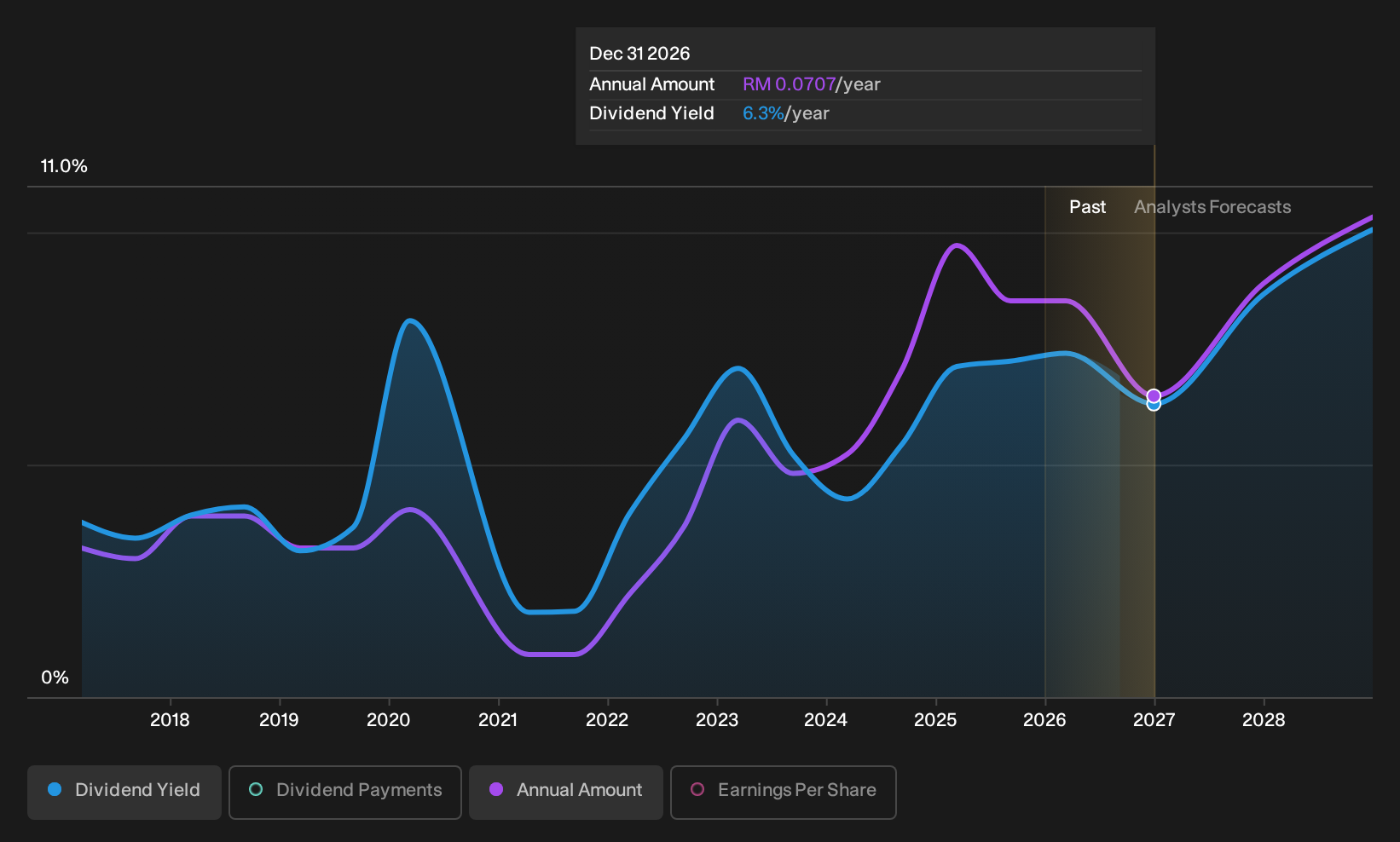Click the 2018 x-axis label

170,720
